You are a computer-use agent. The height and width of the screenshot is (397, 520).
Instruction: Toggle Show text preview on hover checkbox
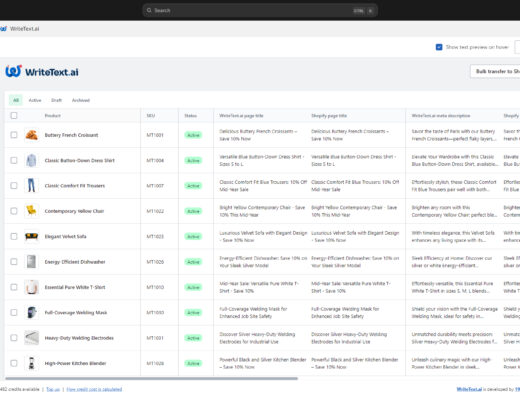coord(439,47)
